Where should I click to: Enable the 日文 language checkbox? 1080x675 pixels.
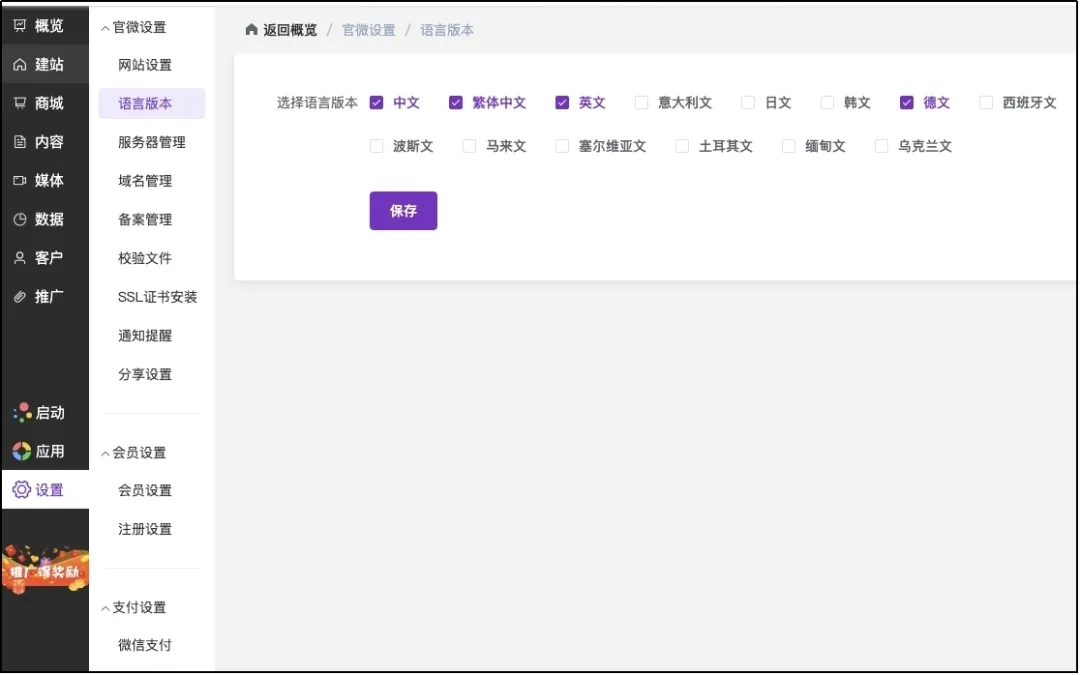coord(748,102)
